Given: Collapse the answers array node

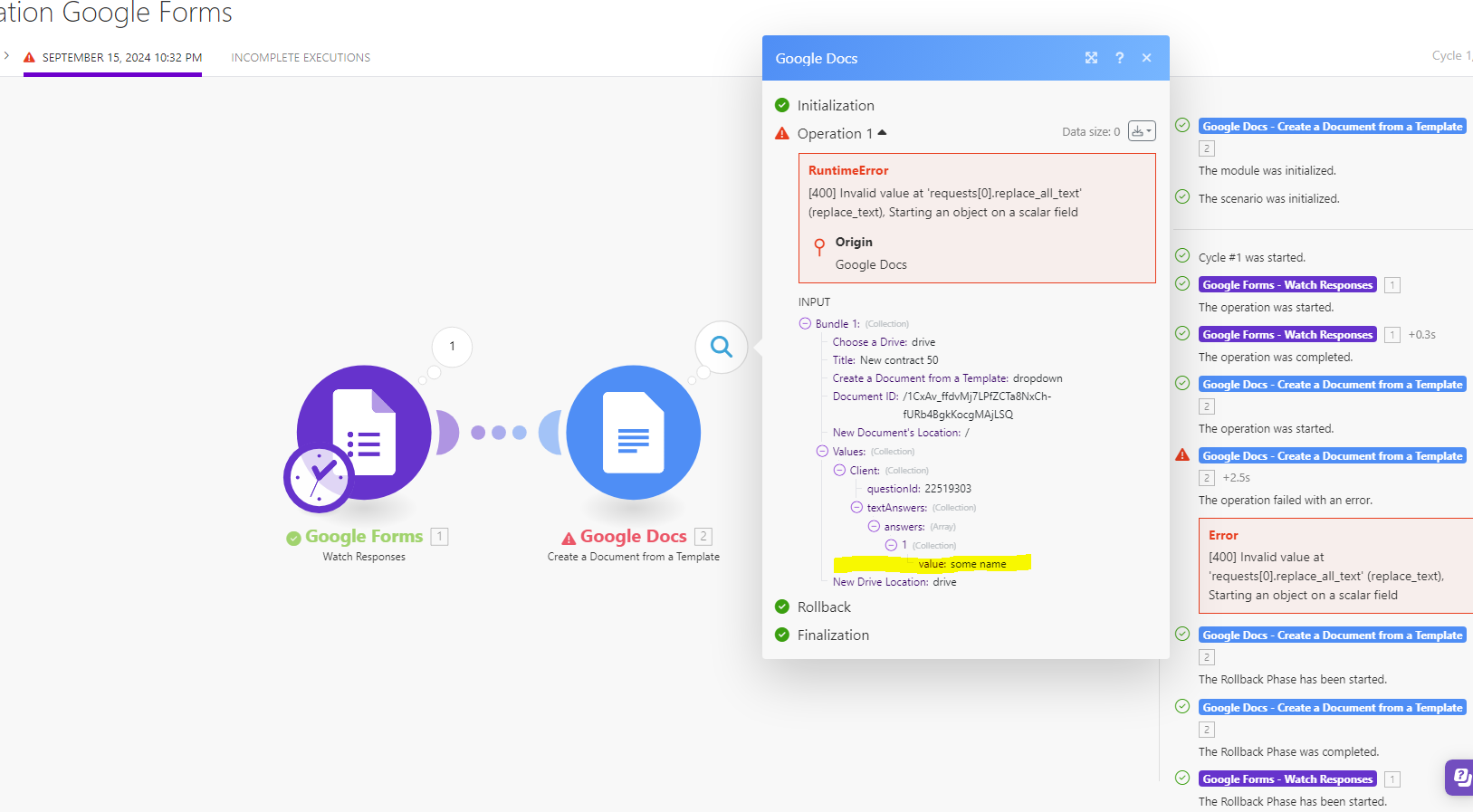Looking at the screenshot, I should [874, 526].
